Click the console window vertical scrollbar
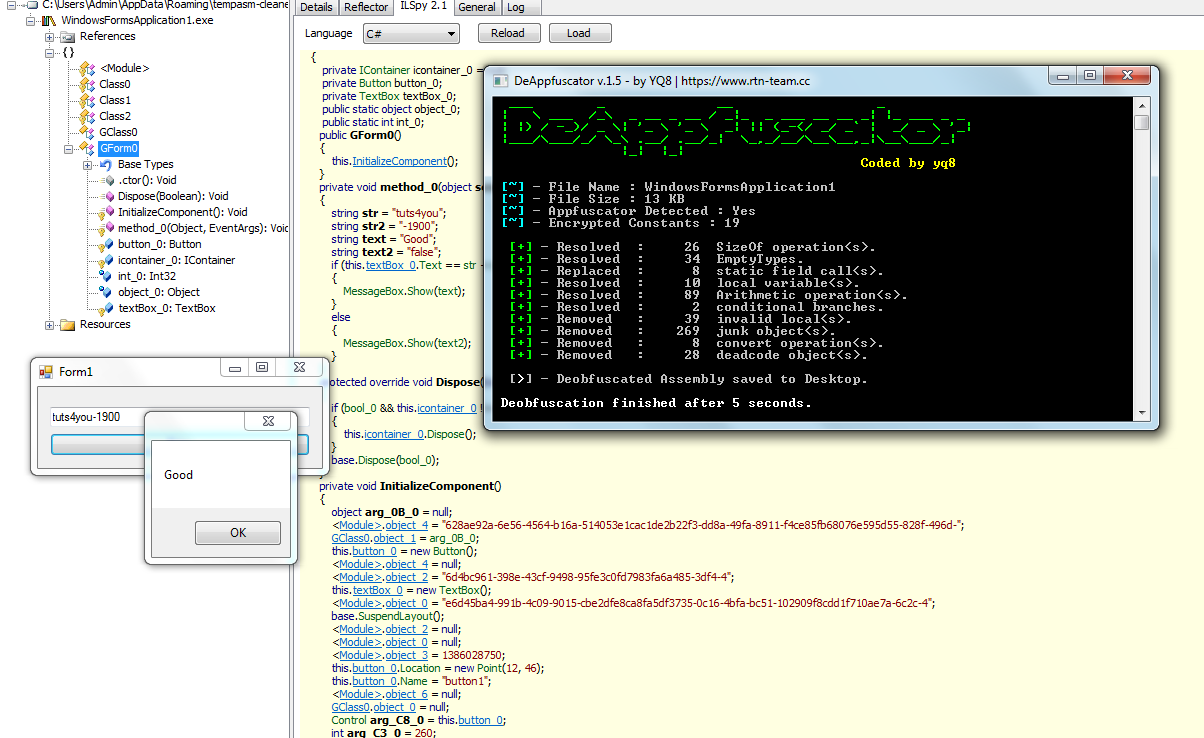Screen dimensions: 1204x738 1141,260
